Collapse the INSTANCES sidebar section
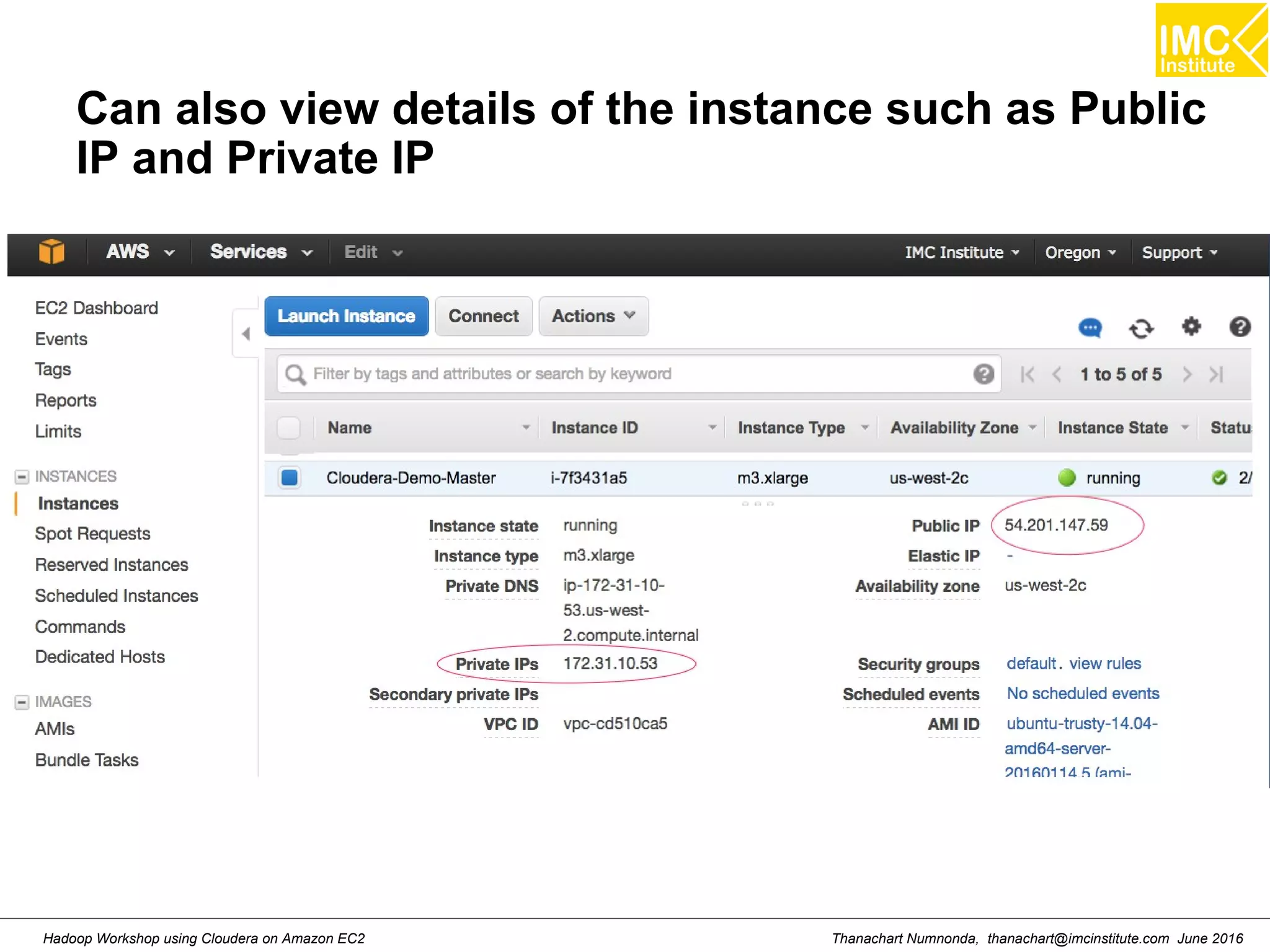 [22, 477]
